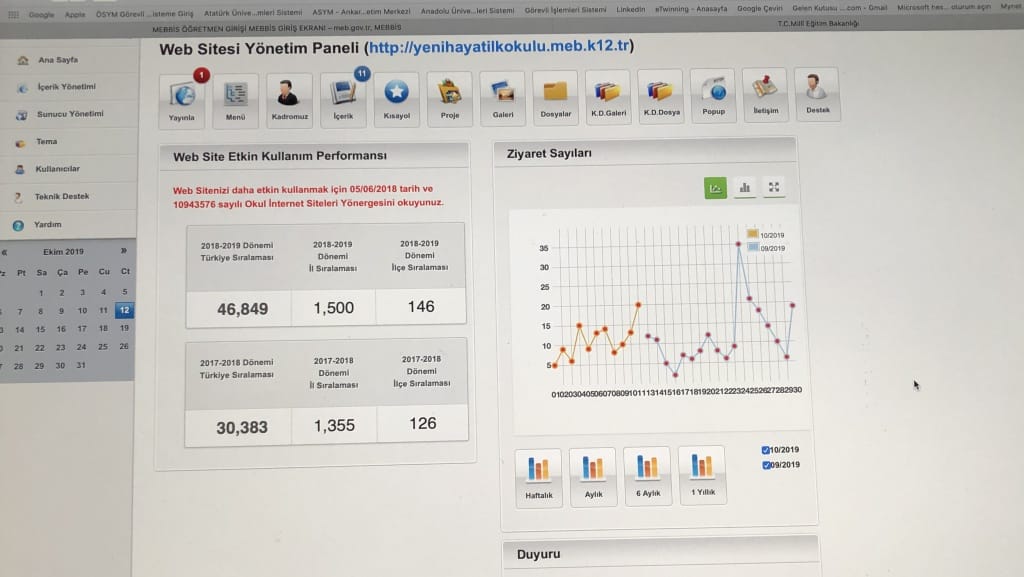Viewport: 1024px width, 577px height.
Task: Open the Popup icon
Action: tap(713, 96)
